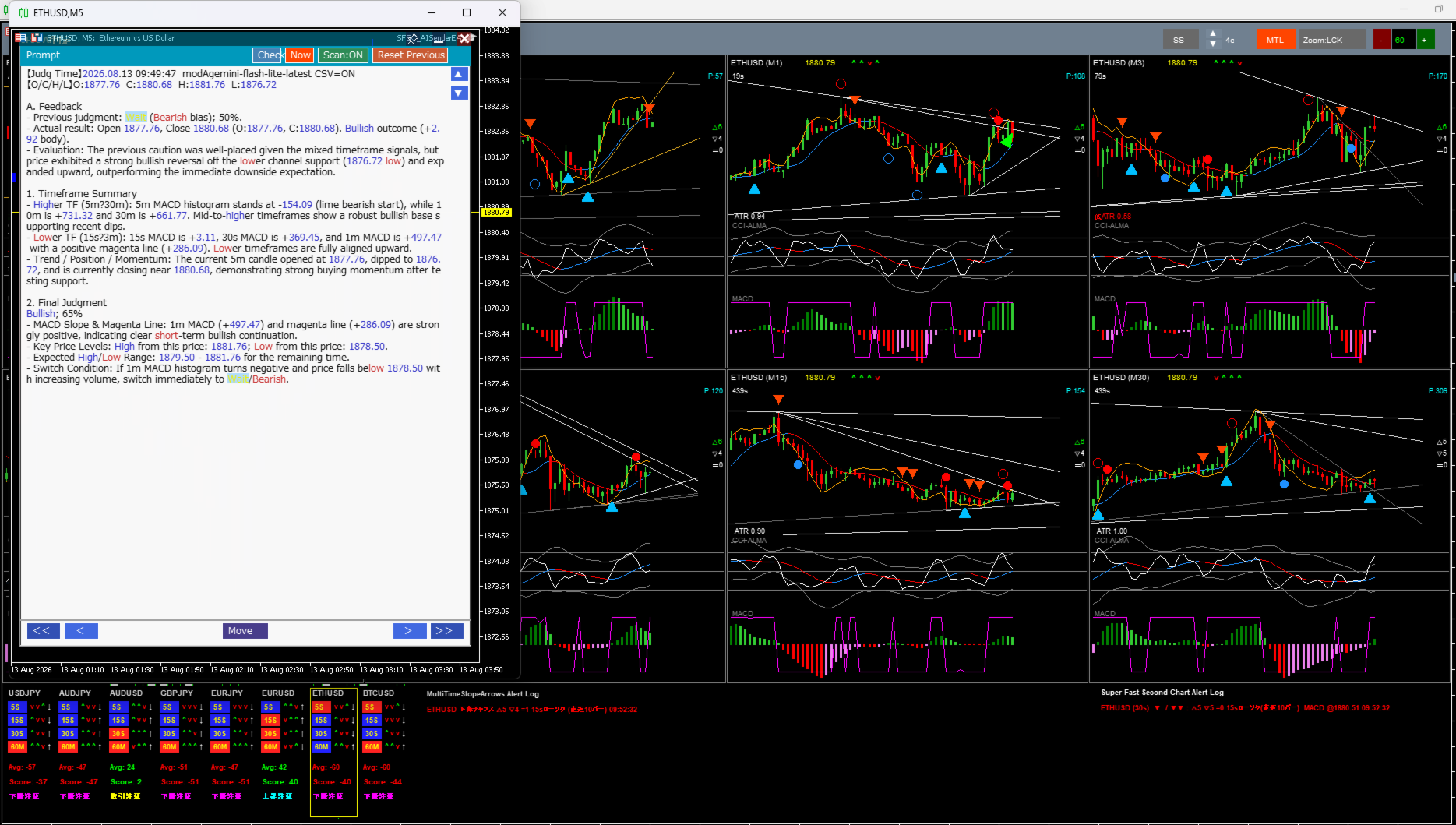Select the BTCUSD symbol label
The image size is (1456, 825).
point(379,693)
